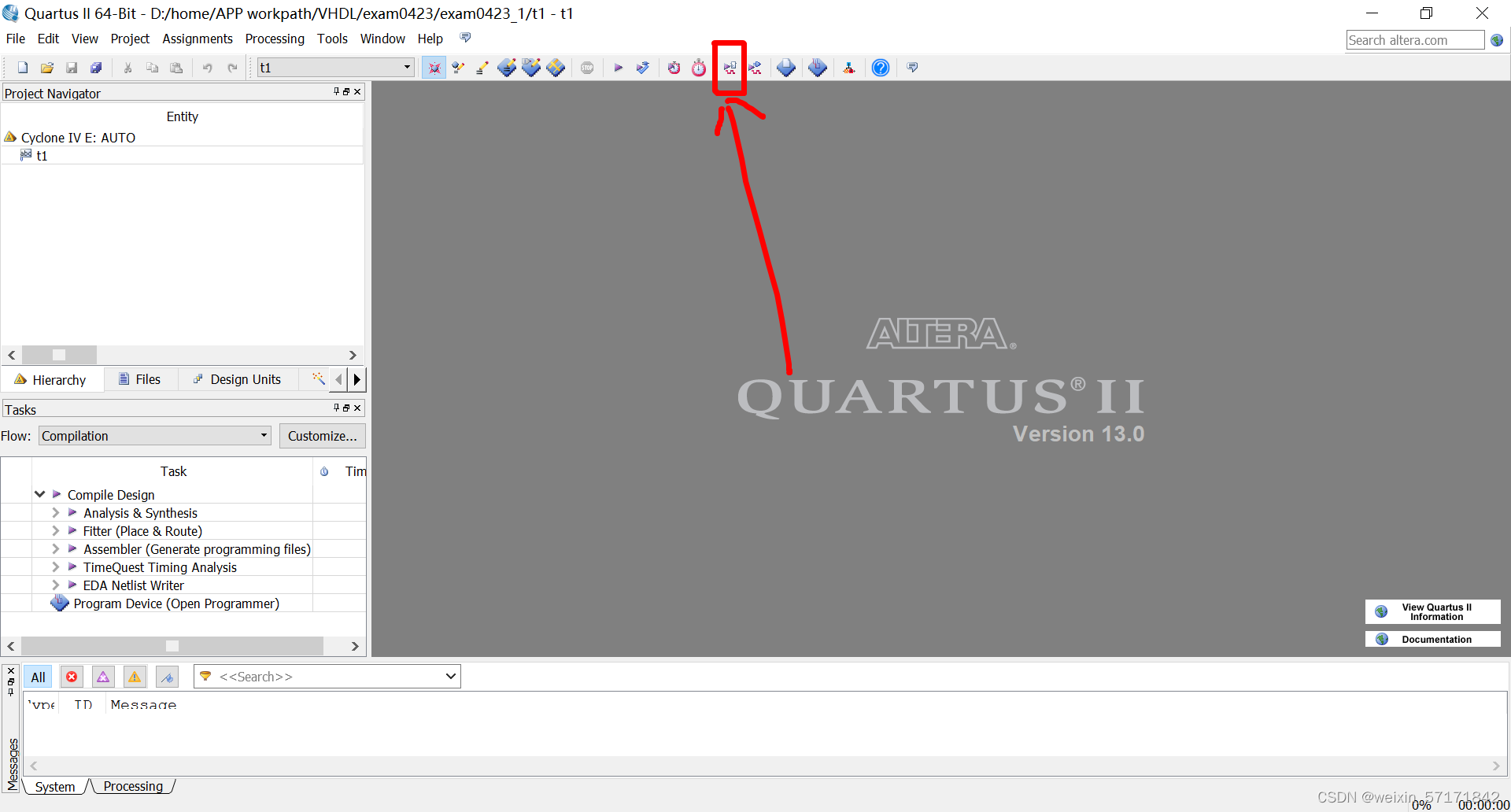The width and height of the screenshot is (1511, 812).
Task: Click the globe icon beside search box
Action: pyautogui.click(x=1497, y=40)
